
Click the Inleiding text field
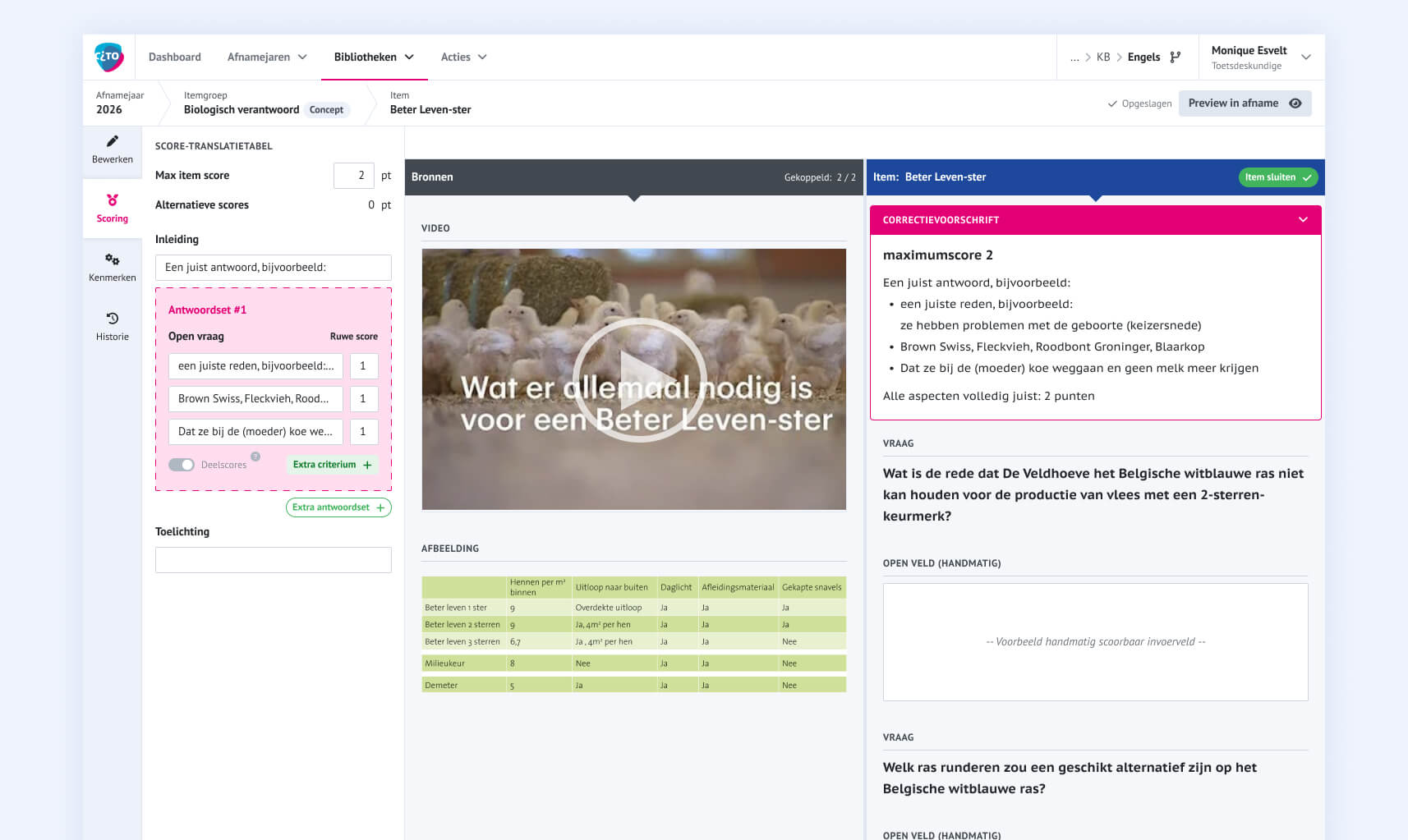click(274, 268)
